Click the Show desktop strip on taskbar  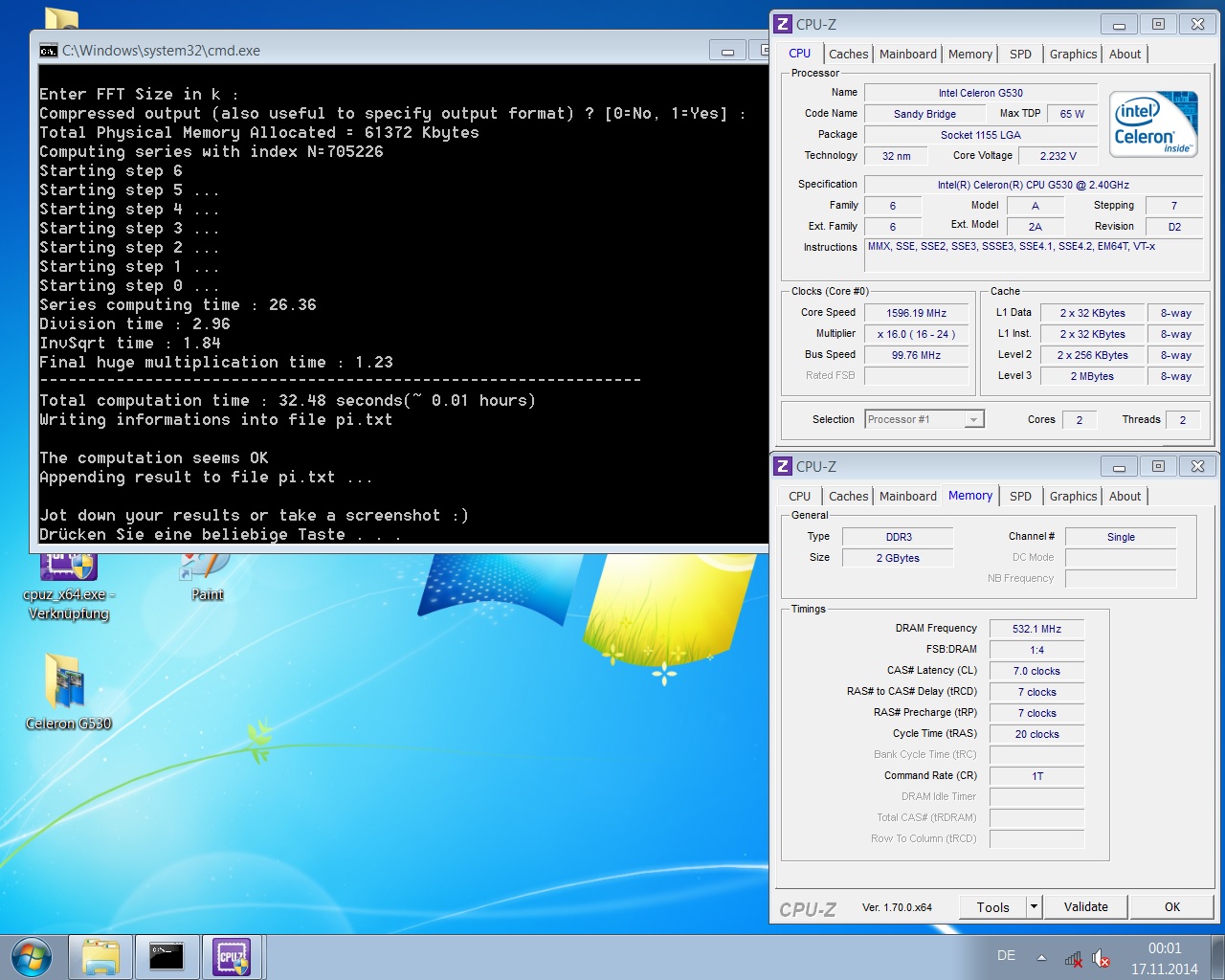(x=1218, y=957)
